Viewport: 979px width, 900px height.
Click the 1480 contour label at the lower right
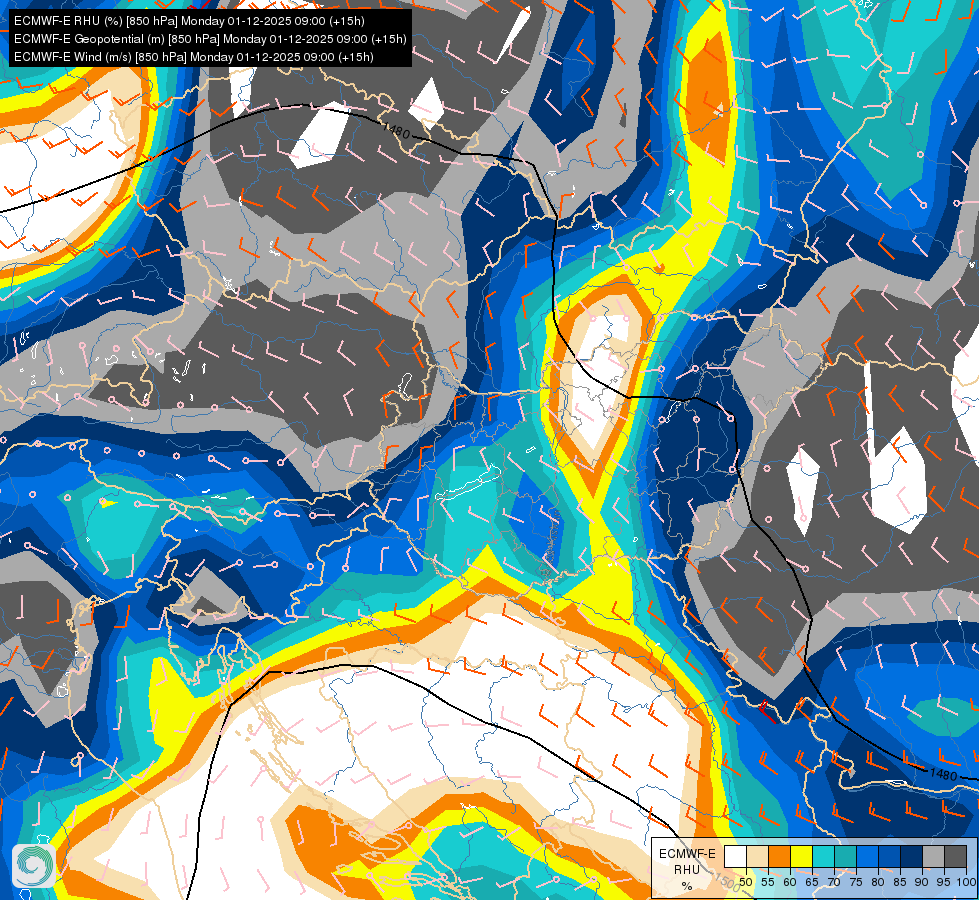pyautogui.click(x=943, y=774)
